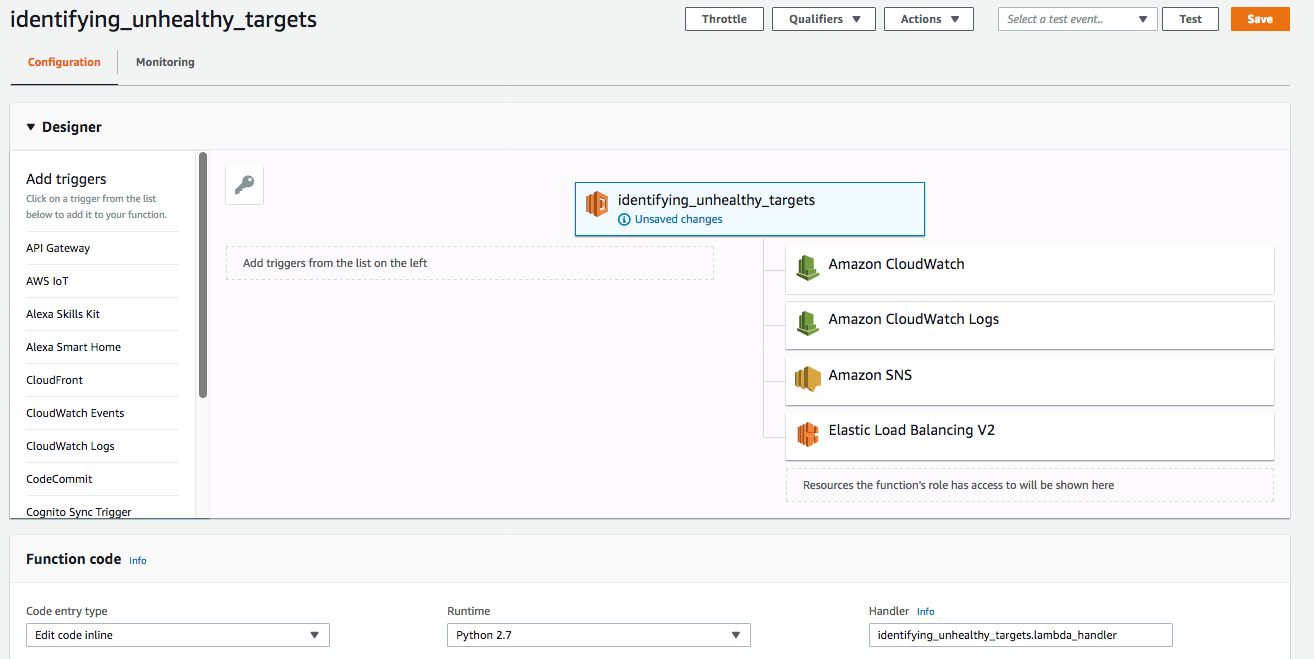Click the Elastic Load Balancing V2 icon
Screen dimensions: 1314x659
[x=808, y=433]
